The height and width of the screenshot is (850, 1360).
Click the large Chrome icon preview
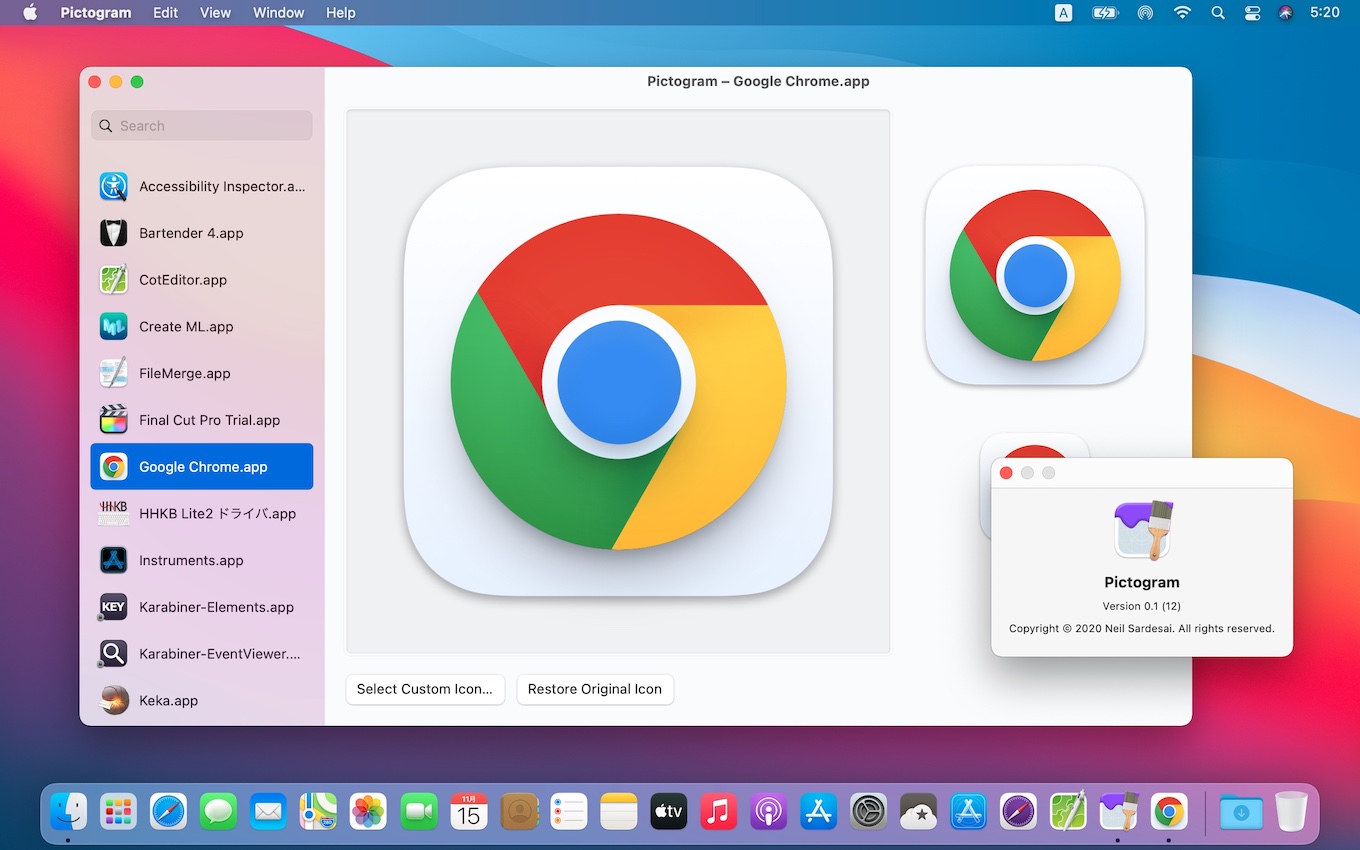click(x=618, y=381)
